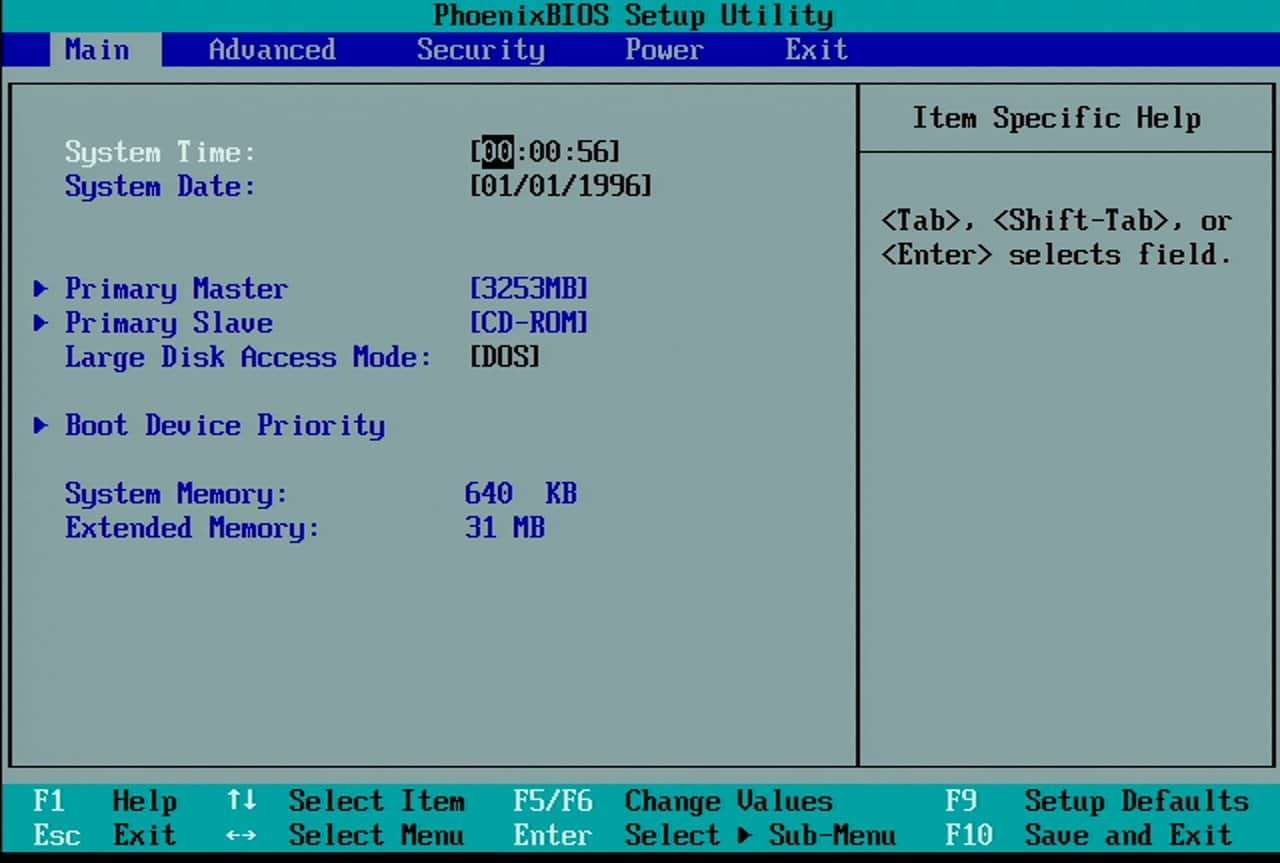Open the Power menu tab
This screenshot has height=863, width=1280.
click(x=665, y=50)
